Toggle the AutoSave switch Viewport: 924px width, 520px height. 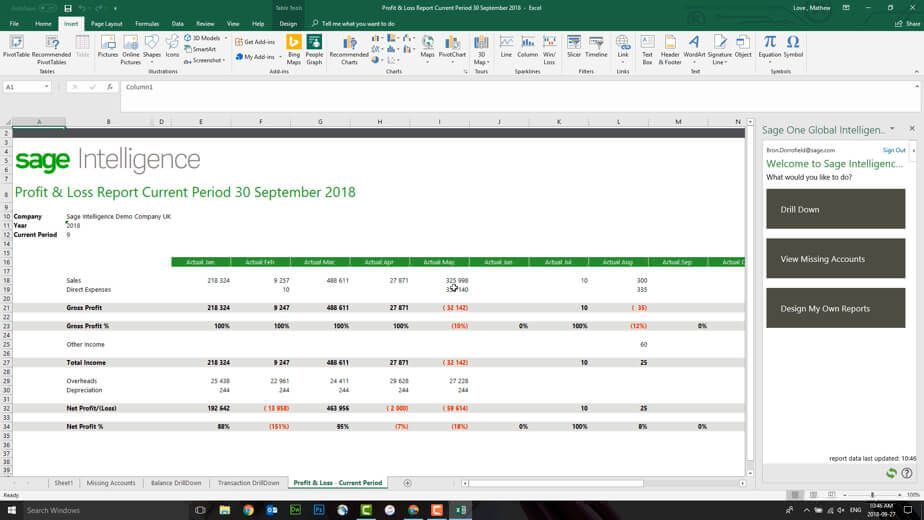[45, 8]
